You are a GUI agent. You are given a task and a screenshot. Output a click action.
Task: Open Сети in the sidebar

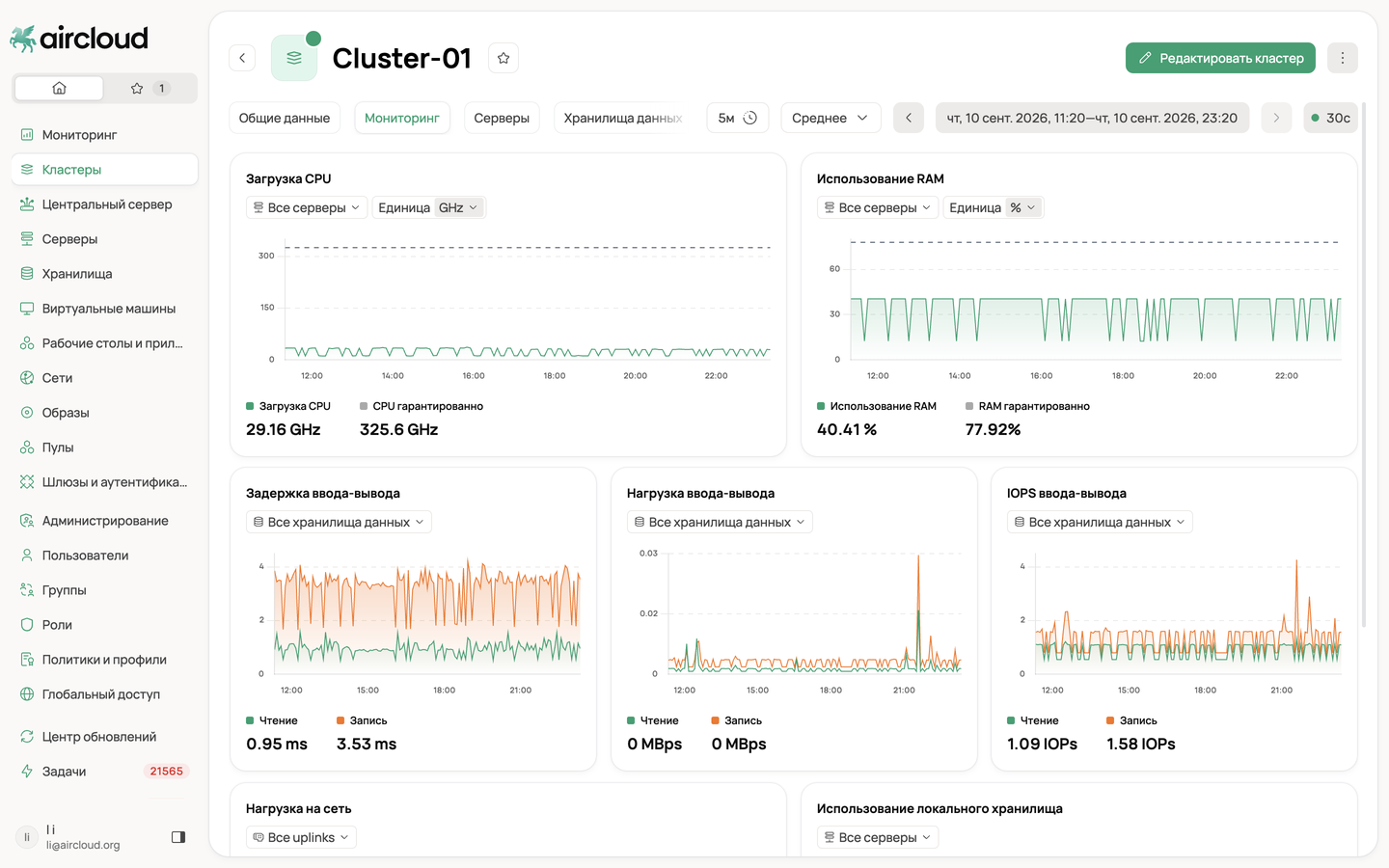[104, 378]
